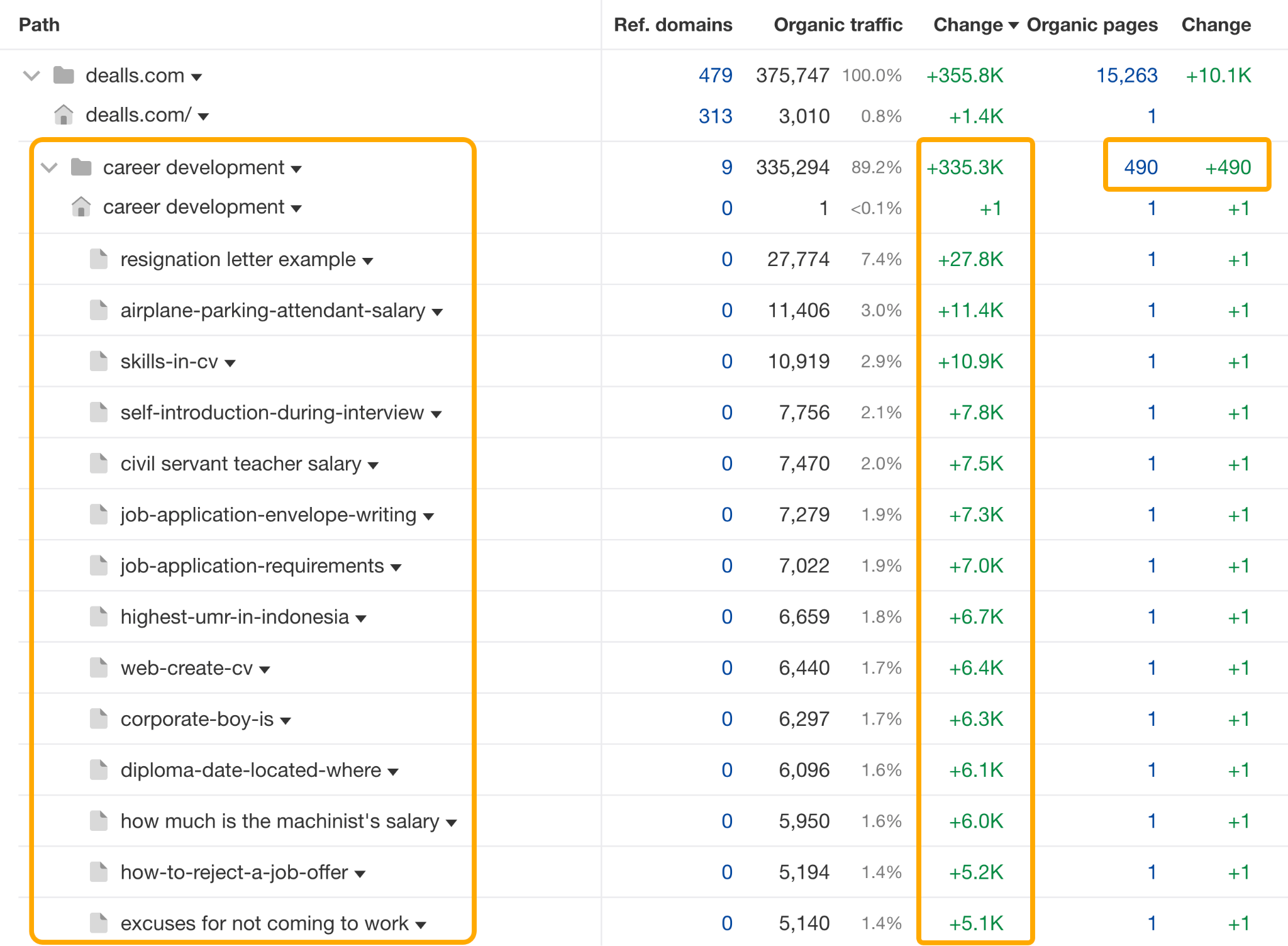Viewport: 1288px width, 946px height.
Task: Click page icon beside skills-in-cv
Action: point(99,361)
